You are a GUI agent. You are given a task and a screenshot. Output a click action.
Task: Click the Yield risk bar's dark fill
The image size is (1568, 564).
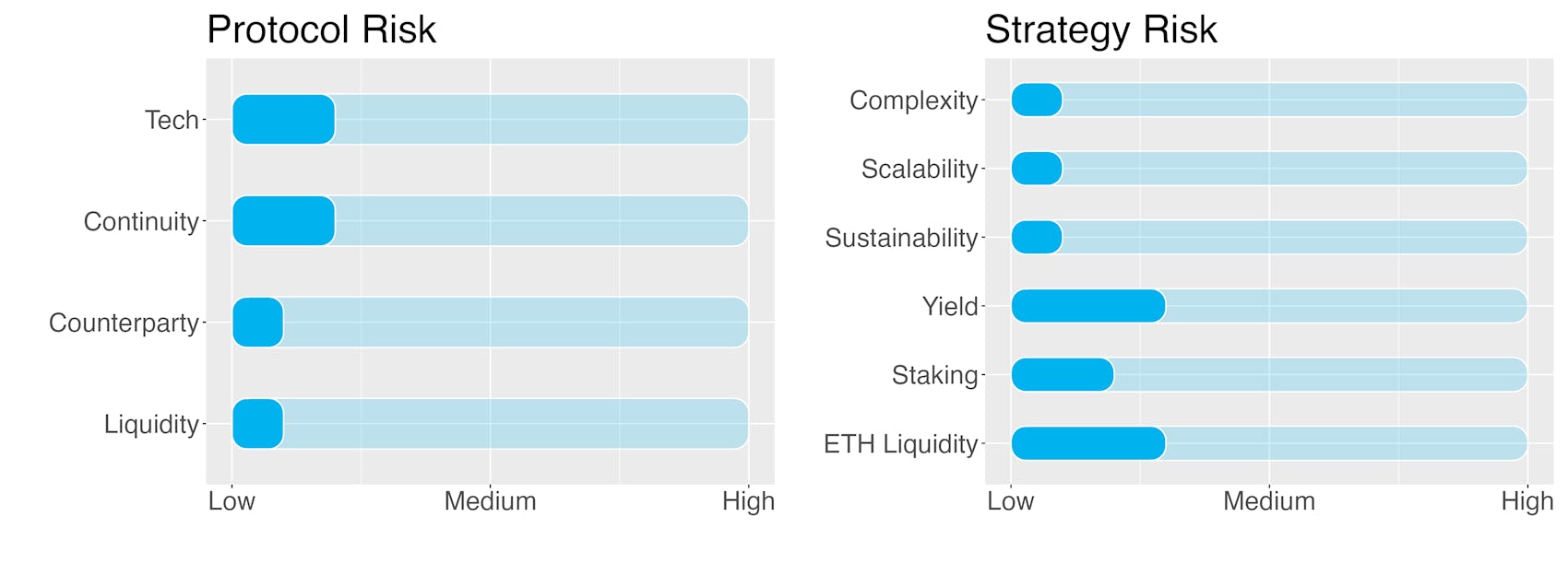coord(1088,306)
